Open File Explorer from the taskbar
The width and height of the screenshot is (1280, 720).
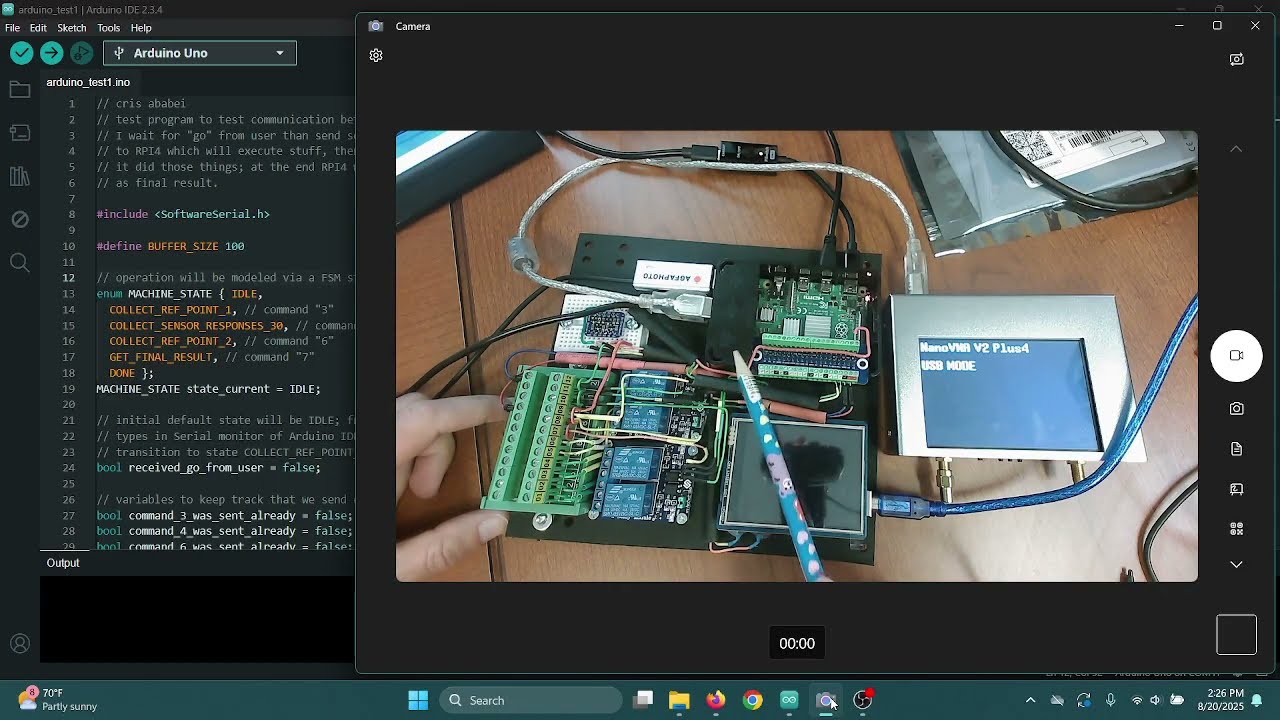[x=679, y=700]
